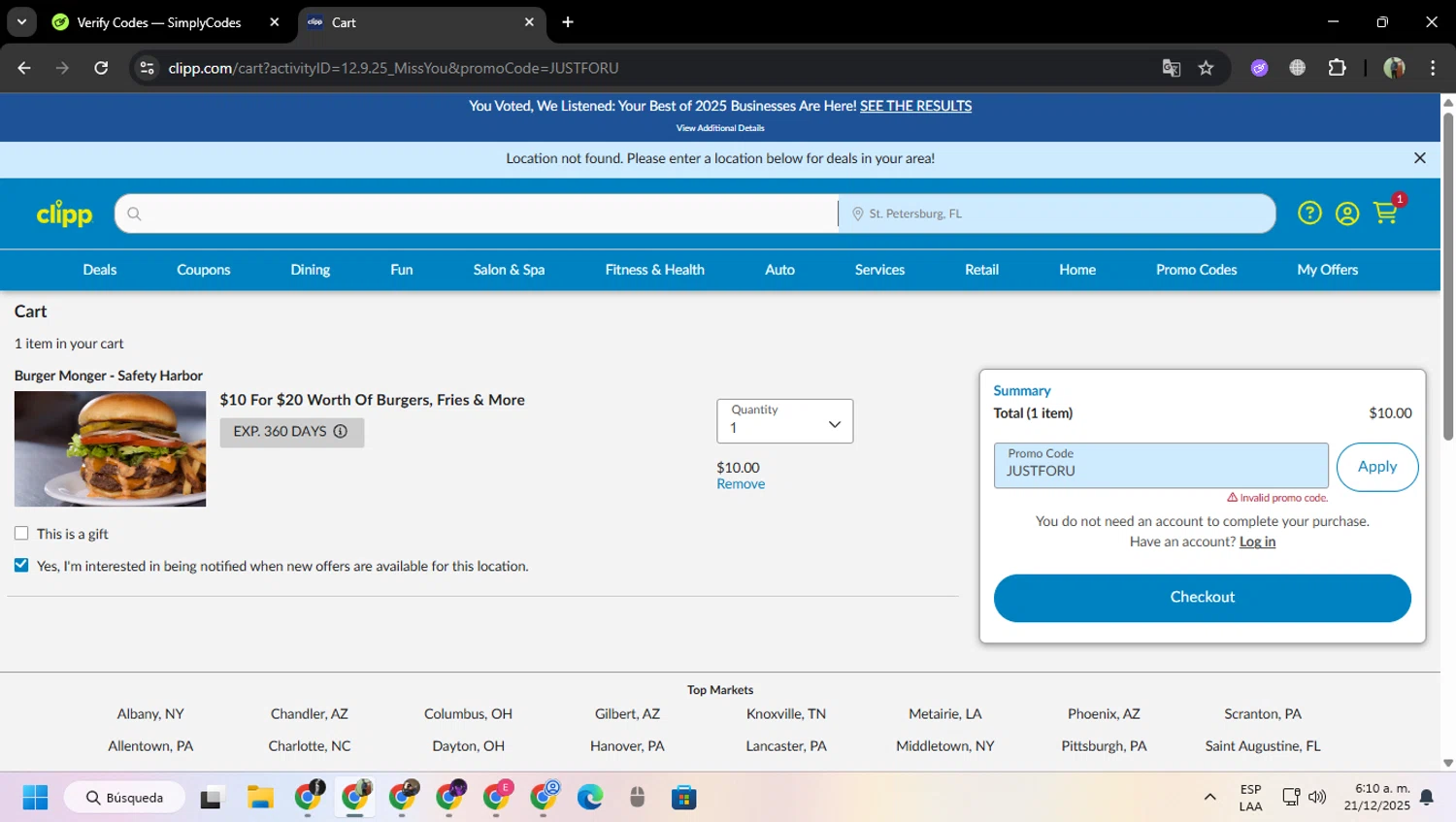1456x822 pixels.
Task: Open the Deals menu
Action: click(x=99, y=270)
